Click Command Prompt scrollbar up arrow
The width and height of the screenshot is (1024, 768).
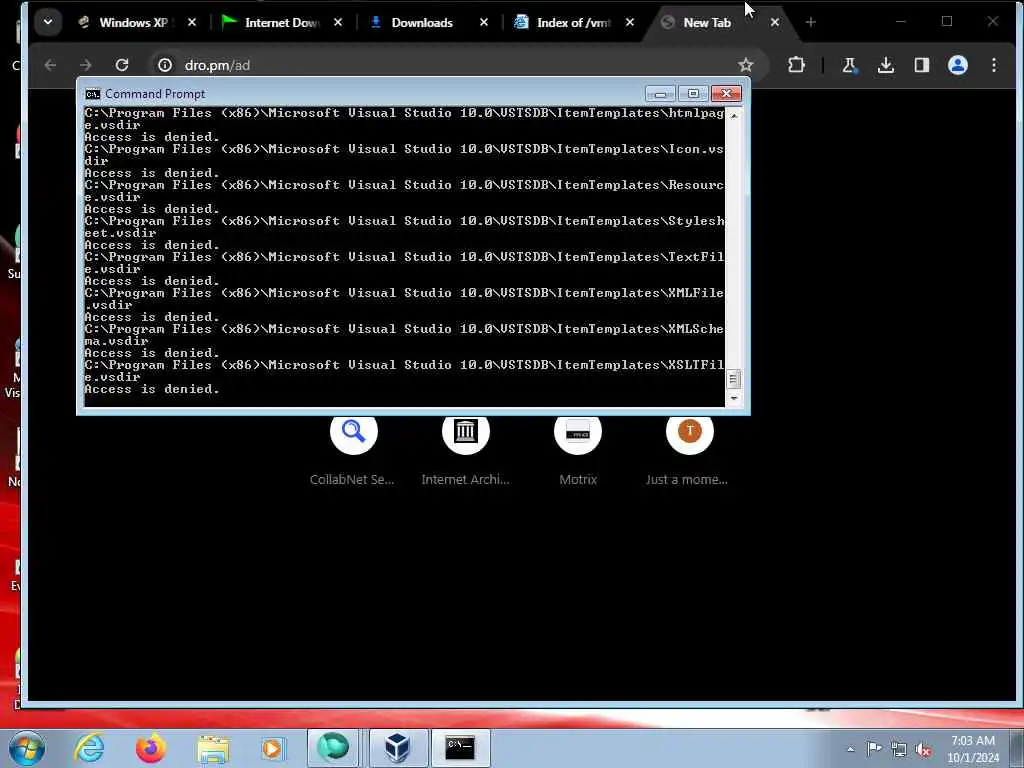pos(734,116)
